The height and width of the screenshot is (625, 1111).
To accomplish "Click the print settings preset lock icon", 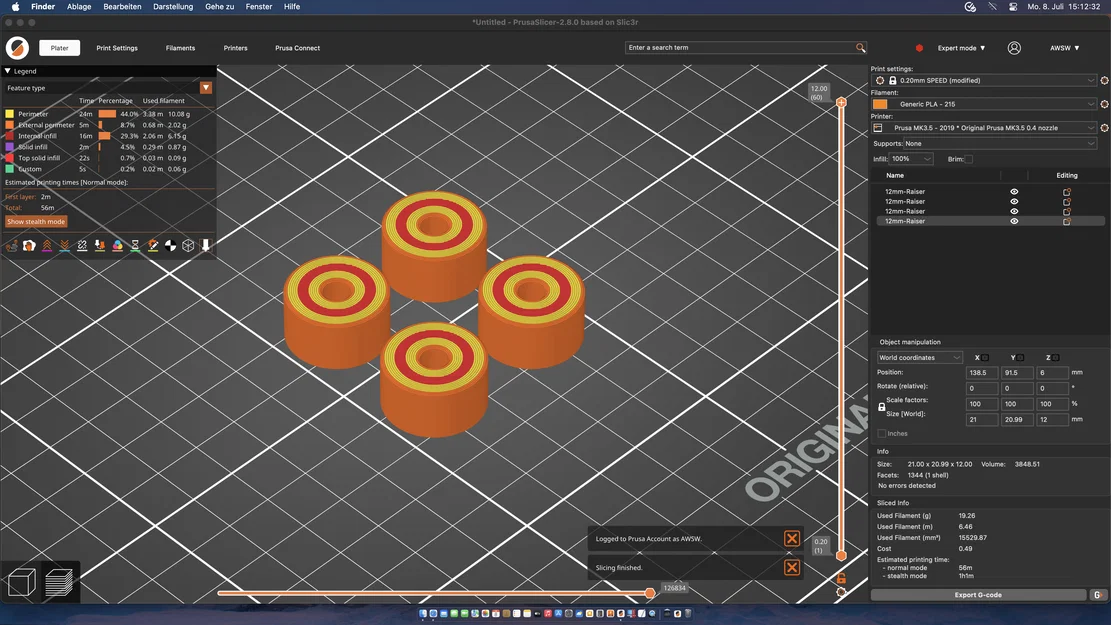I will click(x=893, y=81).
